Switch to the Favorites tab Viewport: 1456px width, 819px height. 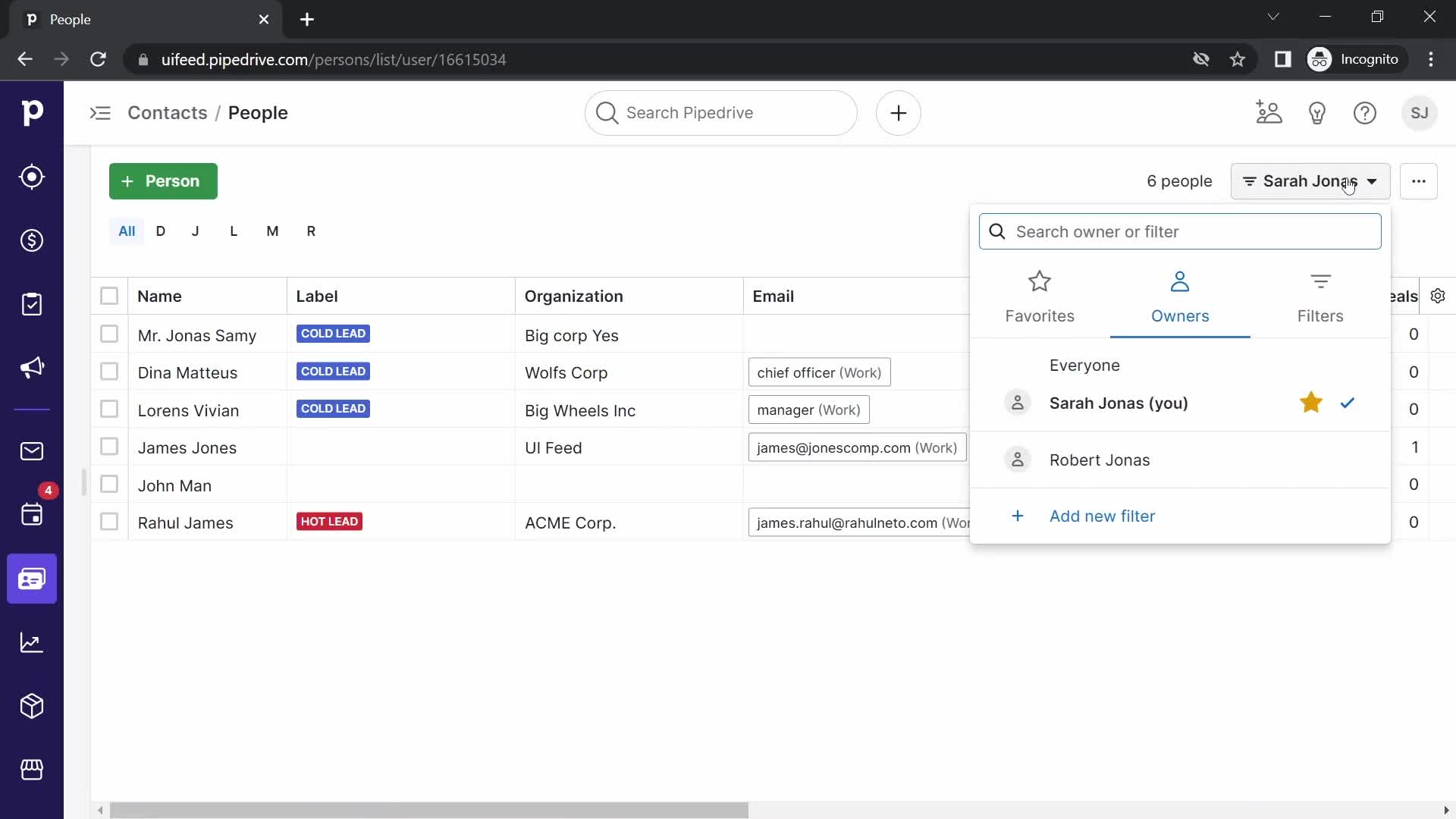pyautogui.click(x=1040, y=295)
